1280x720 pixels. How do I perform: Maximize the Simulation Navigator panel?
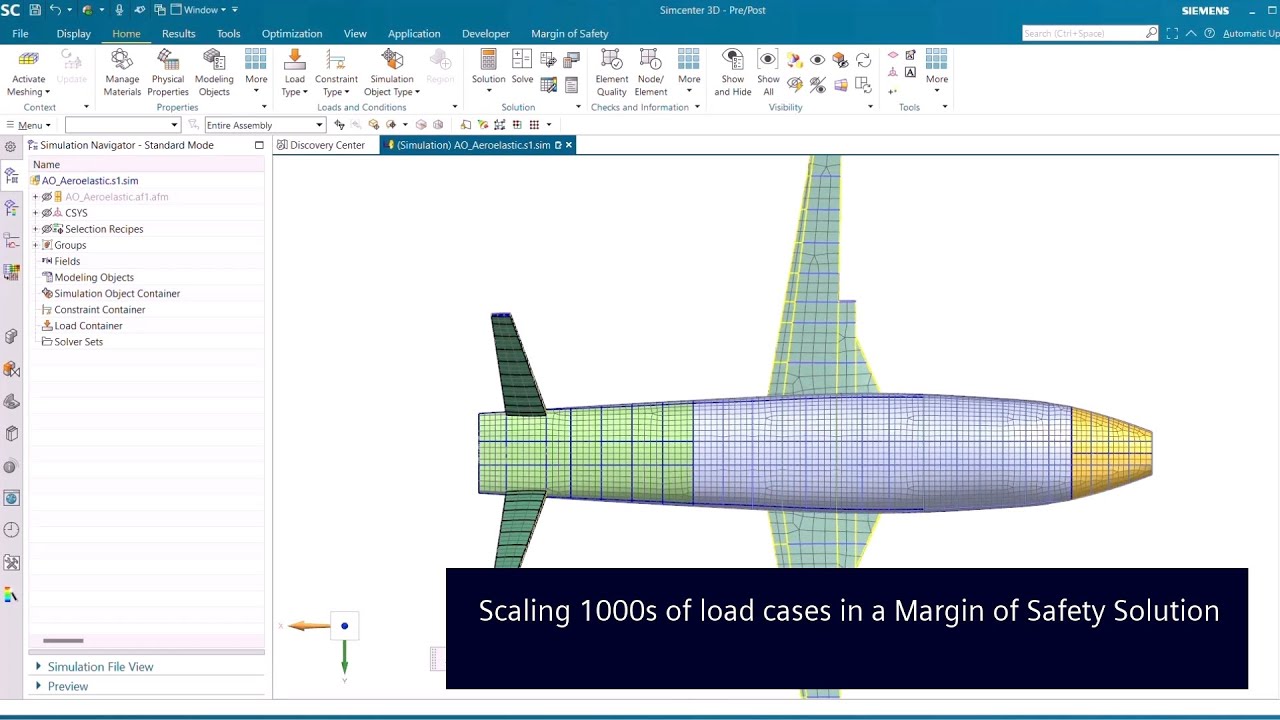tap(259, 145)
